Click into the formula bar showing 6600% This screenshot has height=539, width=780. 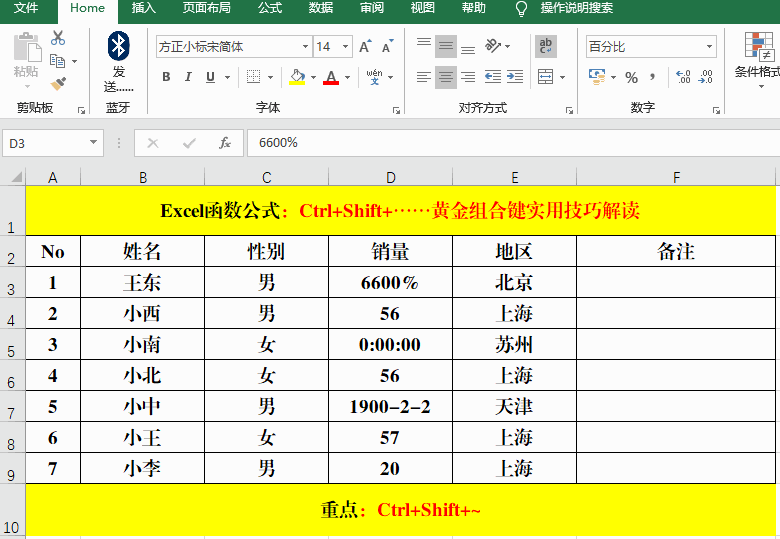pyautogui.click(x=512, y=143)
